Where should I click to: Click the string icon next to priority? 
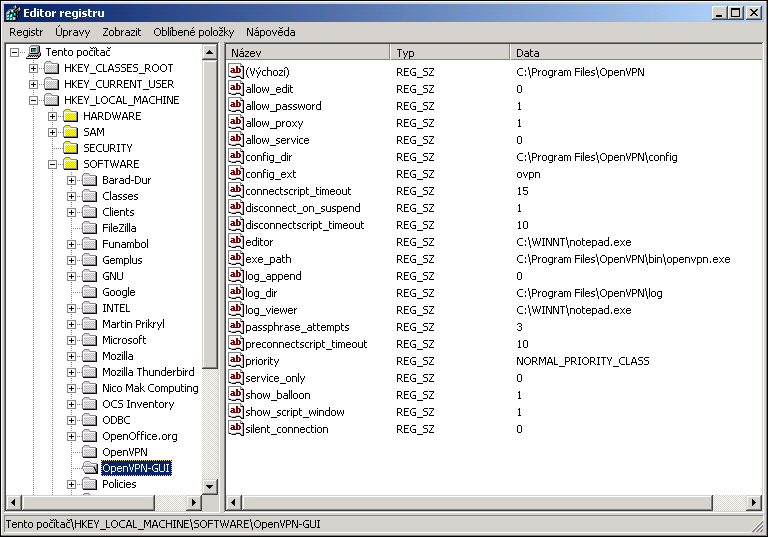tap(236, 360)
